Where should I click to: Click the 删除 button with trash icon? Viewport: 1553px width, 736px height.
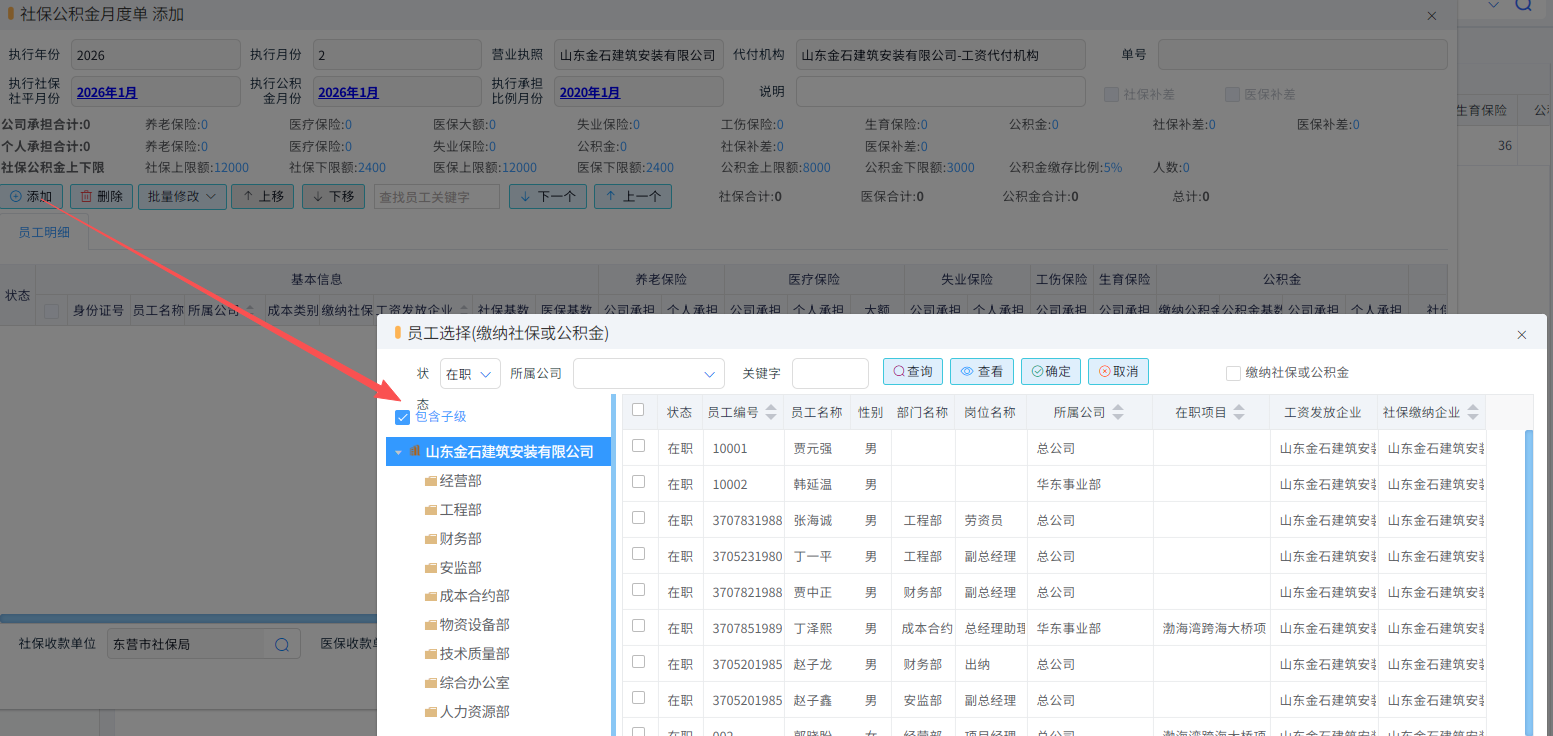click(101, 197)
